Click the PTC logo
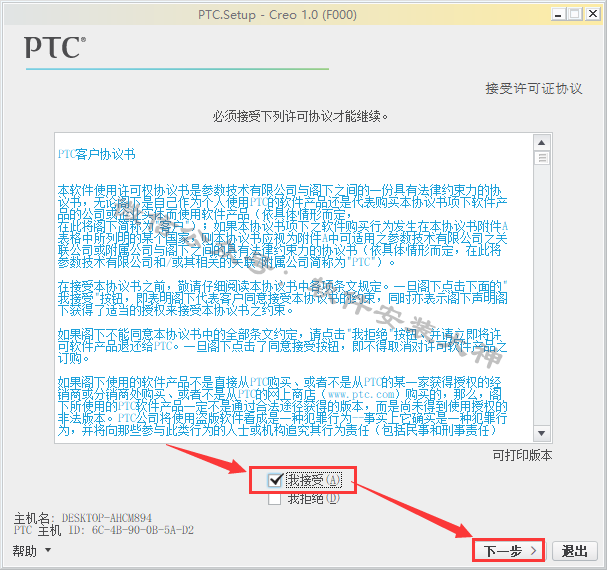 [55, 48]
